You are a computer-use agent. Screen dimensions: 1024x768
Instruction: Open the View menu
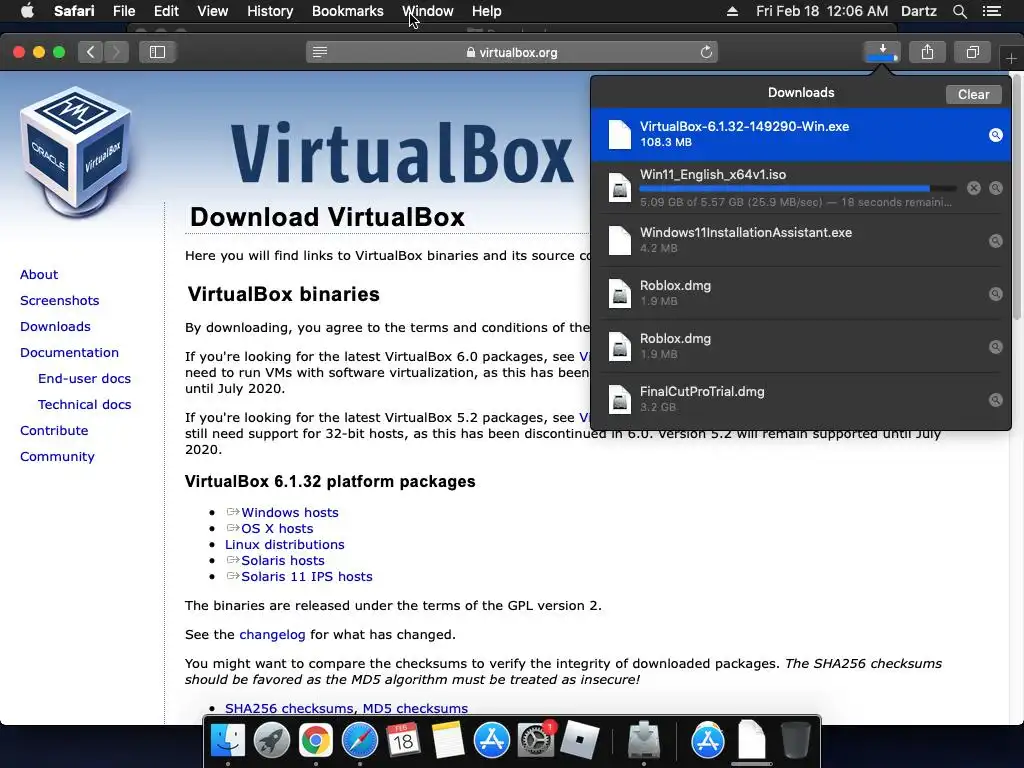click(x=213, y=11)
